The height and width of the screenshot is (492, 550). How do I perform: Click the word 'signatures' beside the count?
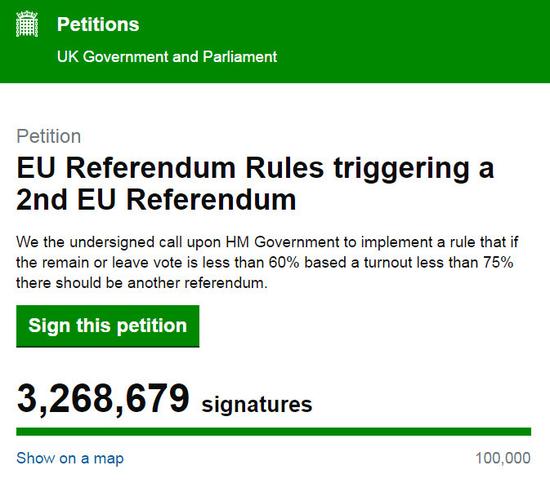[257, 405]
